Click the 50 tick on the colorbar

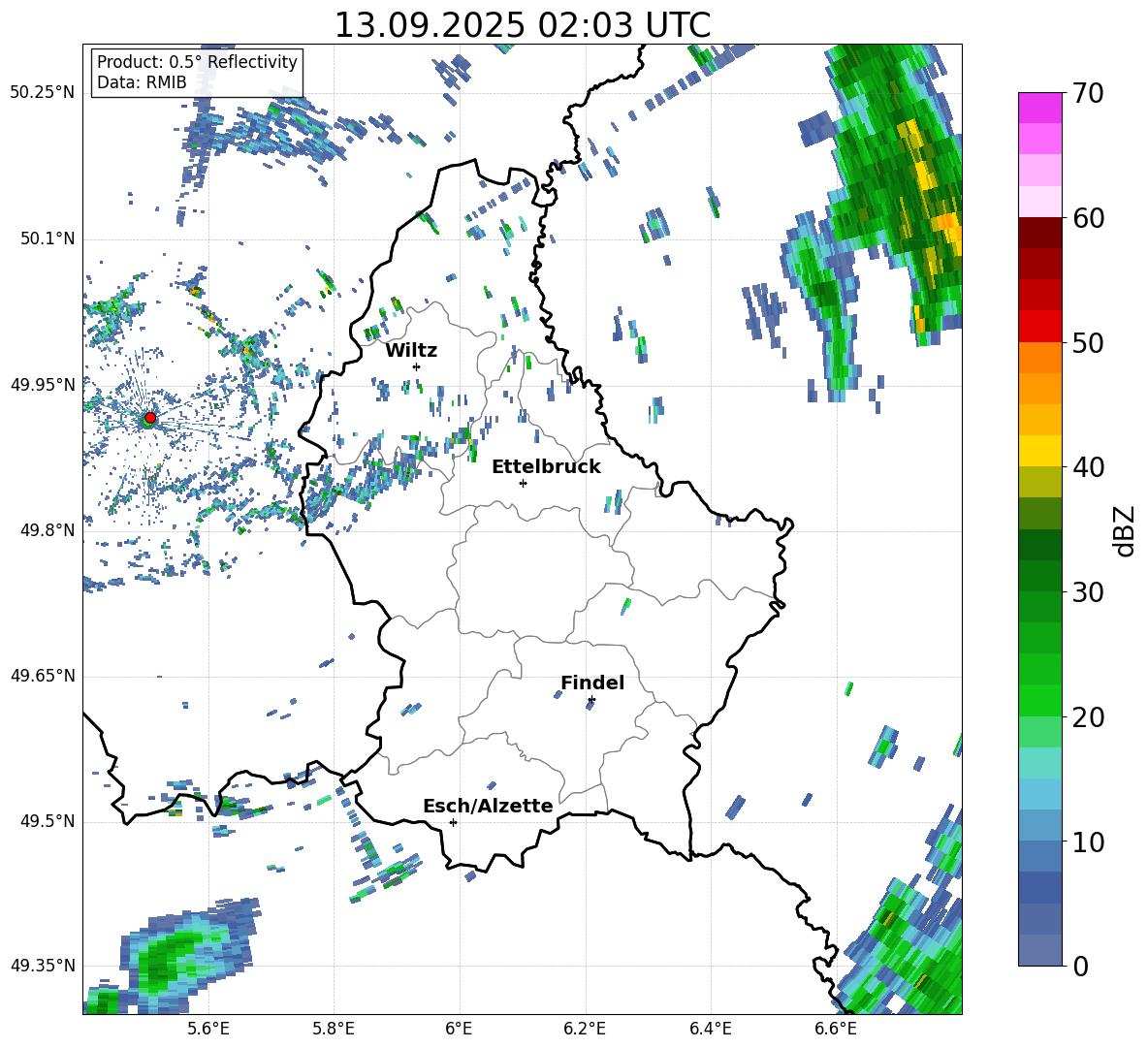pyautogui.click(x=1088, y=343)
